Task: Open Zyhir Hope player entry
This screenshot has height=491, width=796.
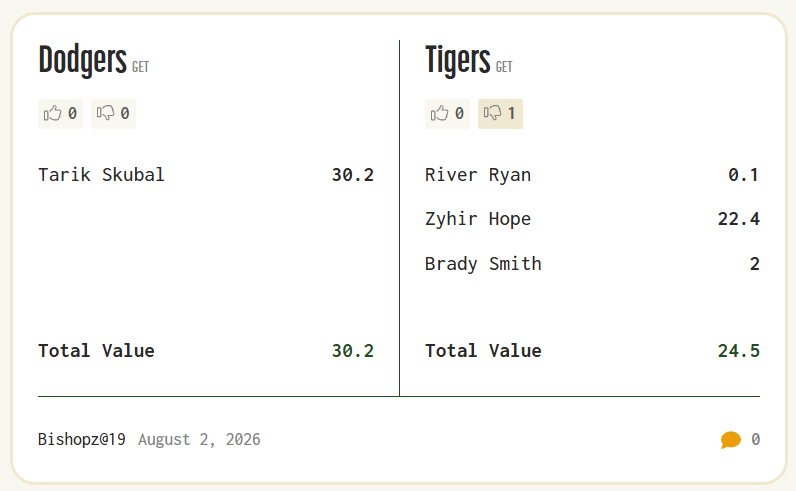Action: (x=478, y=219)
